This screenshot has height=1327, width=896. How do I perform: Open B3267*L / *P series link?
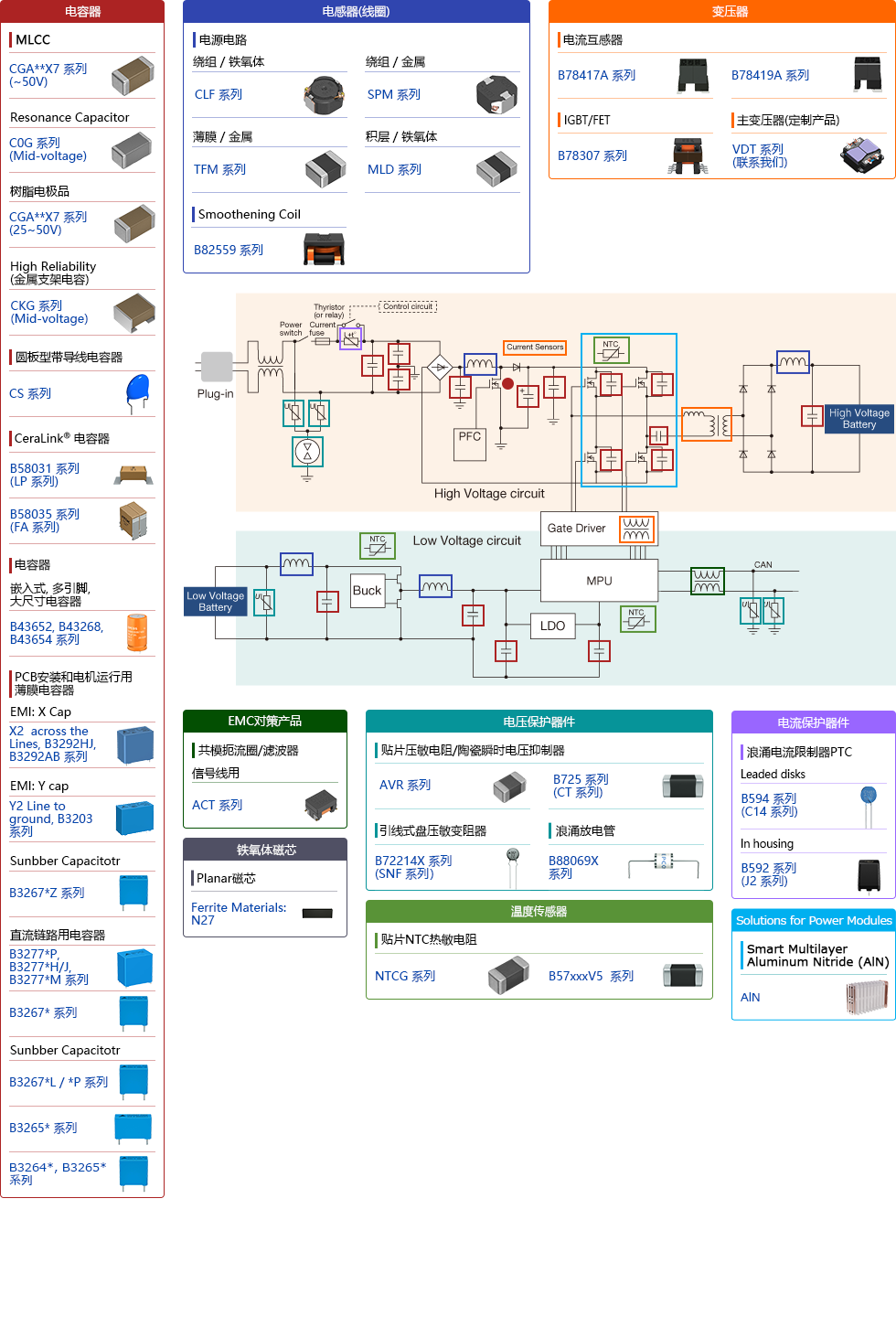point(59,1082)
